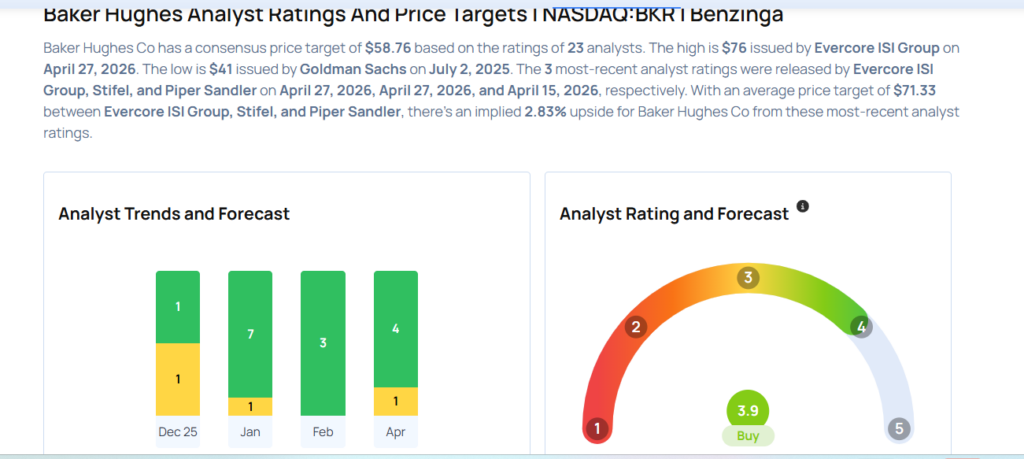Select the Dec 25 month label
Viewport: 1024px width, 459px height.
177,432
